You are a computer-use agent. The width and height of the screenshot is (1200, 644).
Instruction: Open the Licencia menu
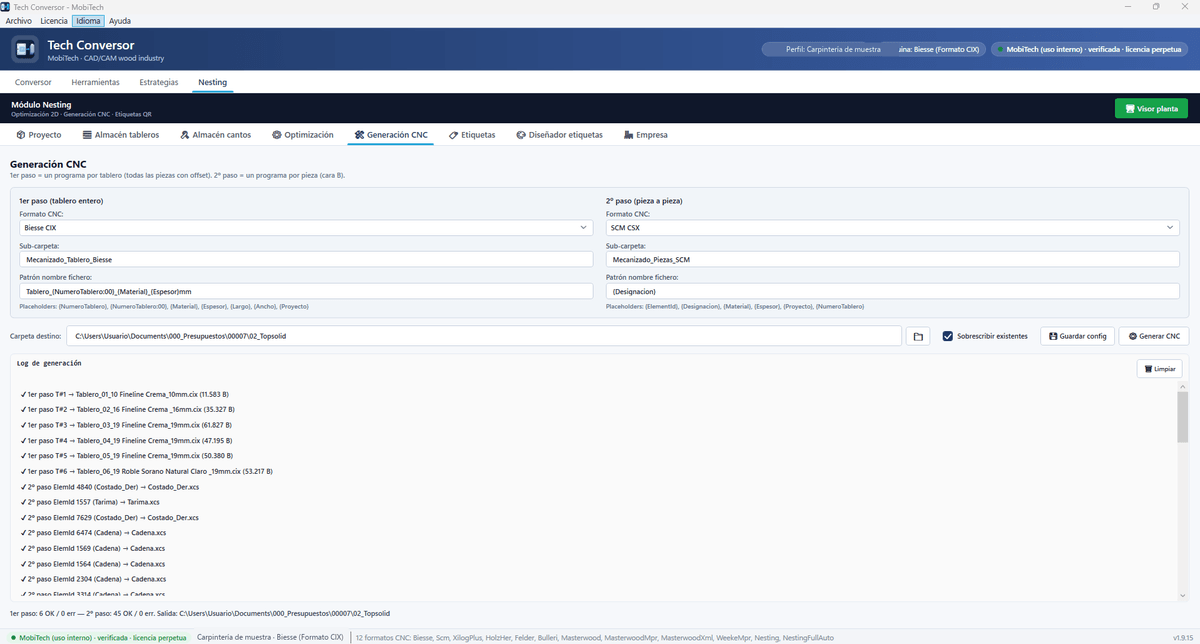(54, 20)
